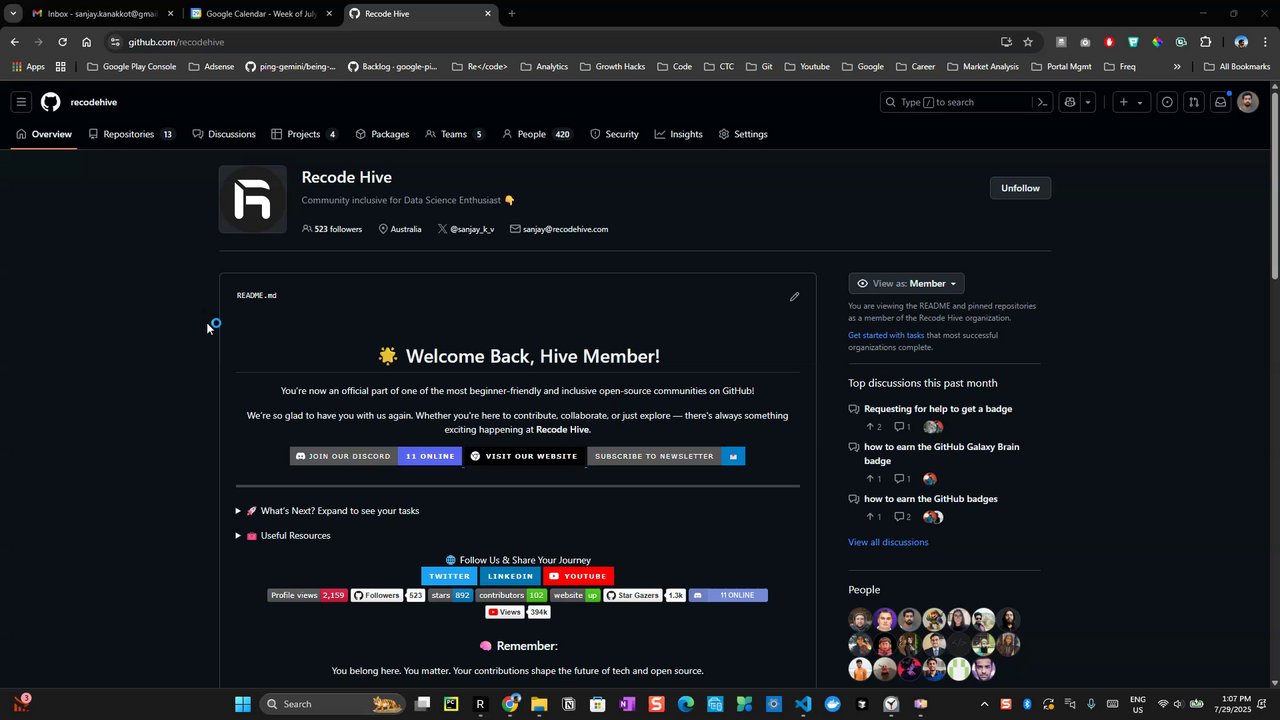Image resolution: width=1280 pixels, height=720 pixels.
Task: Open the Pull requests icon in header
Action: (1194, 102)
